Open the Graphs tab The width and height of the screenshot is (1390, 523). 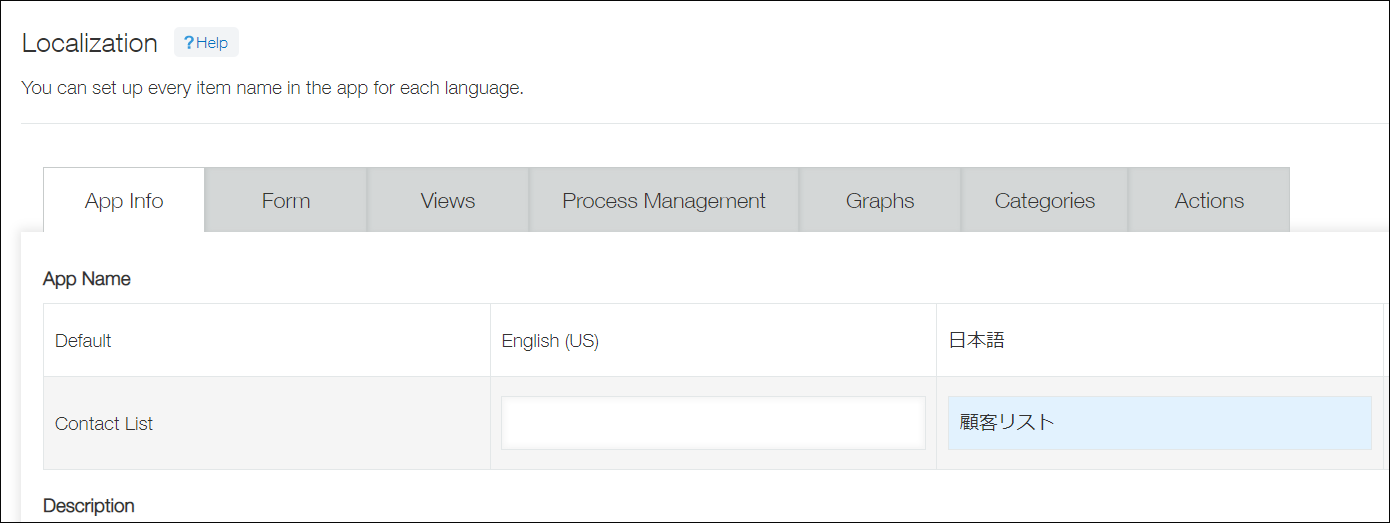pyautogui.click(x=880, y=201)
